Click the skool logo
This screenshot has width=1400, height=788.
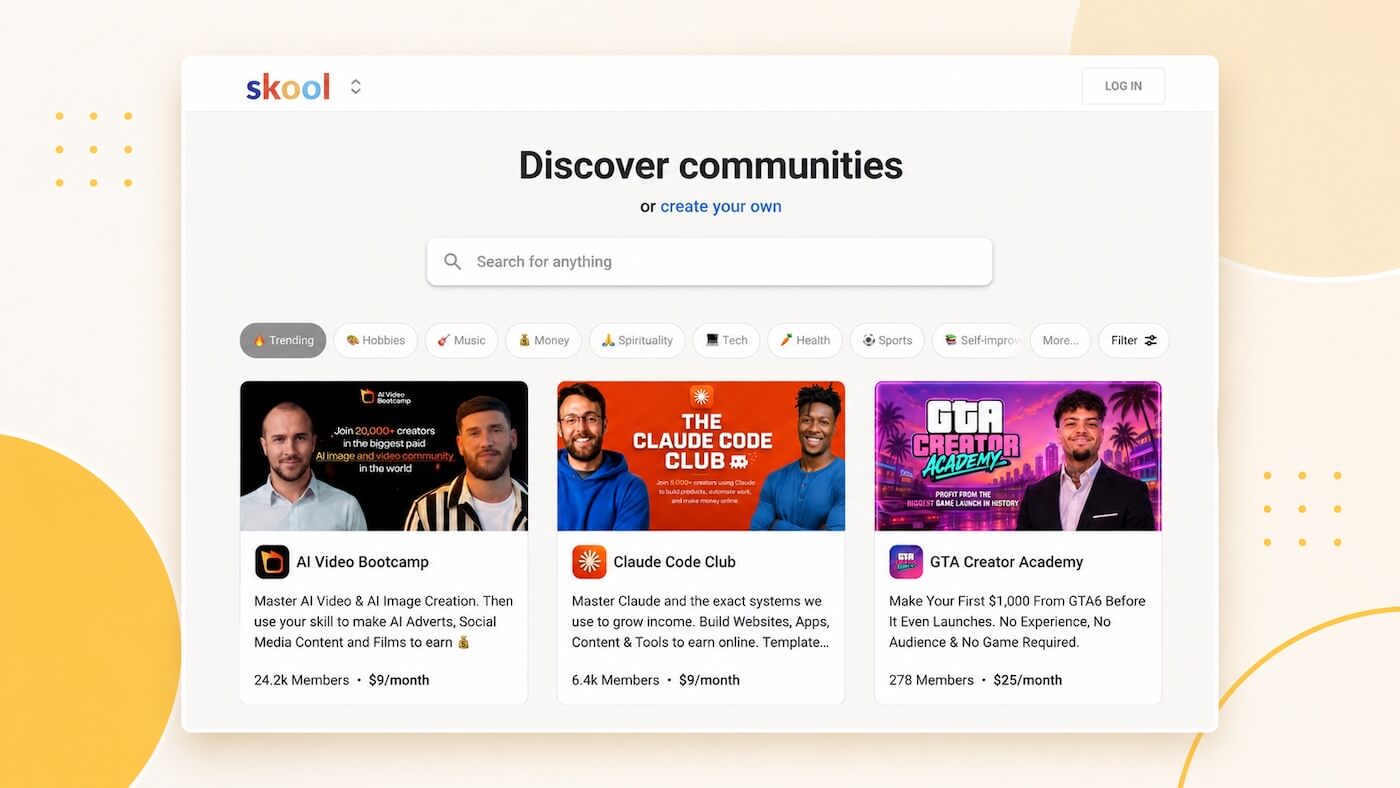coord(288,87)
